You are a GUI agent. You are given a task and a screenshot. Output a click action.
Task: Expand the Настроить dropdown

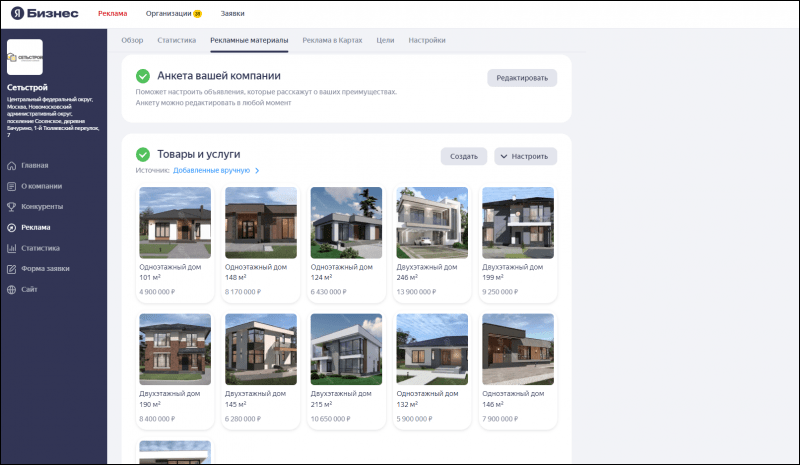click(526, 156)
